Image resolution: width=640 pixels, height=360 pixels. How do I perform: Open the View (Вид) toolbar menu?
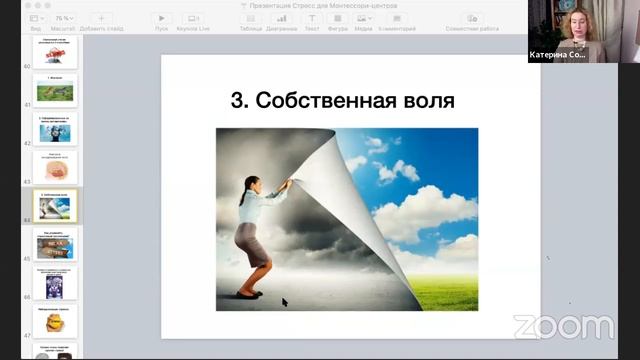point(36,19)
